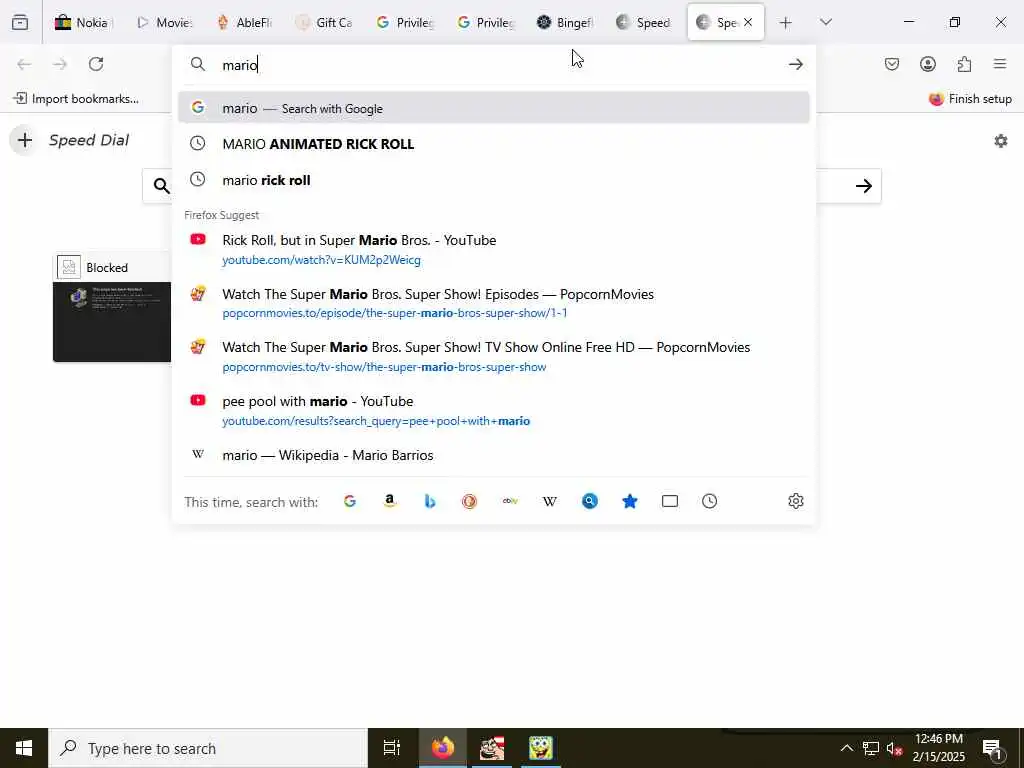Screen dimensions: 1024x768
Task: Close the active Speed Dial tab
Action: tap(748, 22)
